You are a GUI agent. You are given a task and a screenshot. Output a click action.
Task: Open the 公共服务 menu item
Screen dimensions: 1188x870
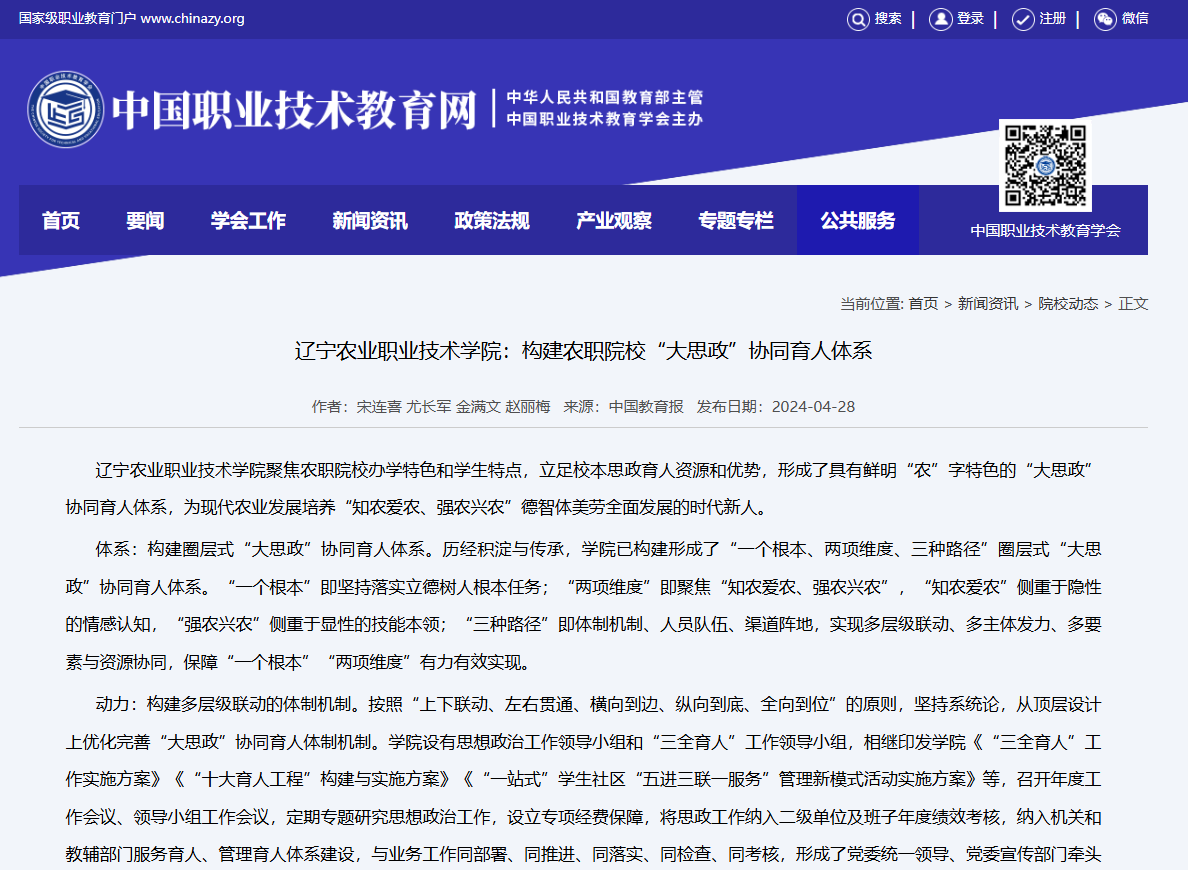point(858,221)
